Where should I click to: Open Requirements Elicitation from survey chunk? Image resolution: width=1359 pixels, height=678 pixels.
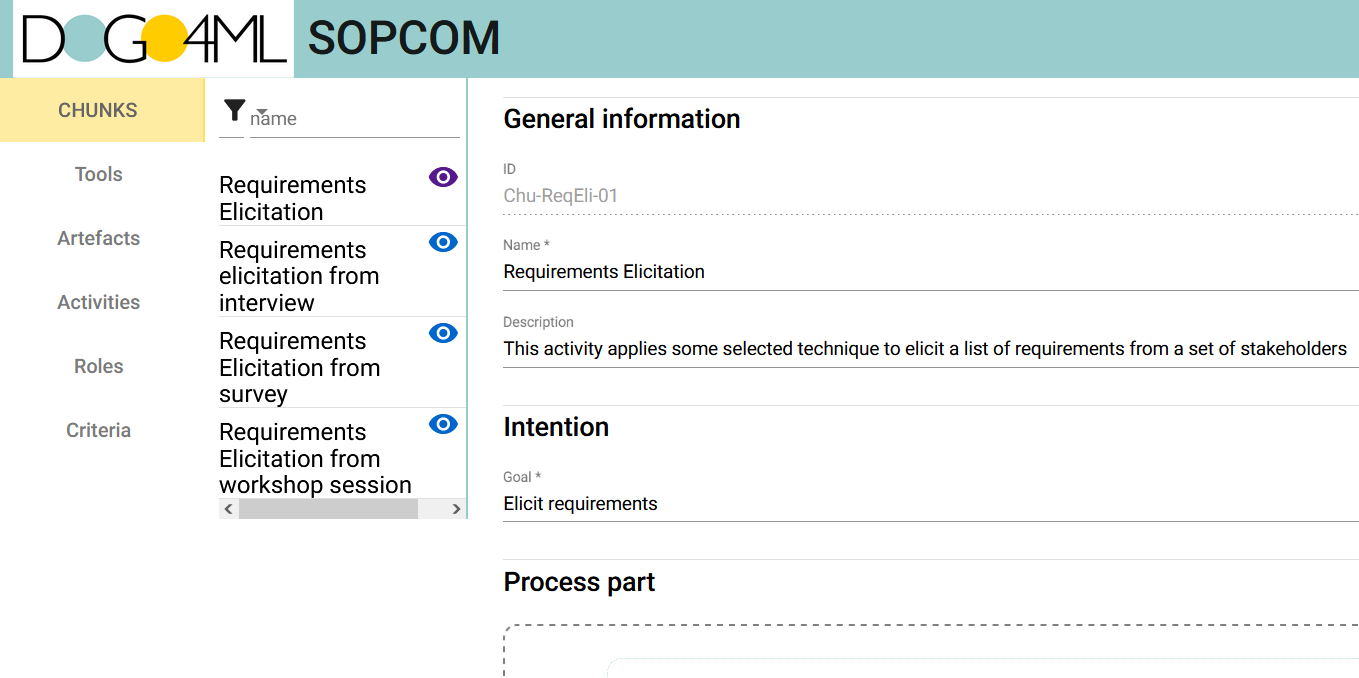point(299,367)
